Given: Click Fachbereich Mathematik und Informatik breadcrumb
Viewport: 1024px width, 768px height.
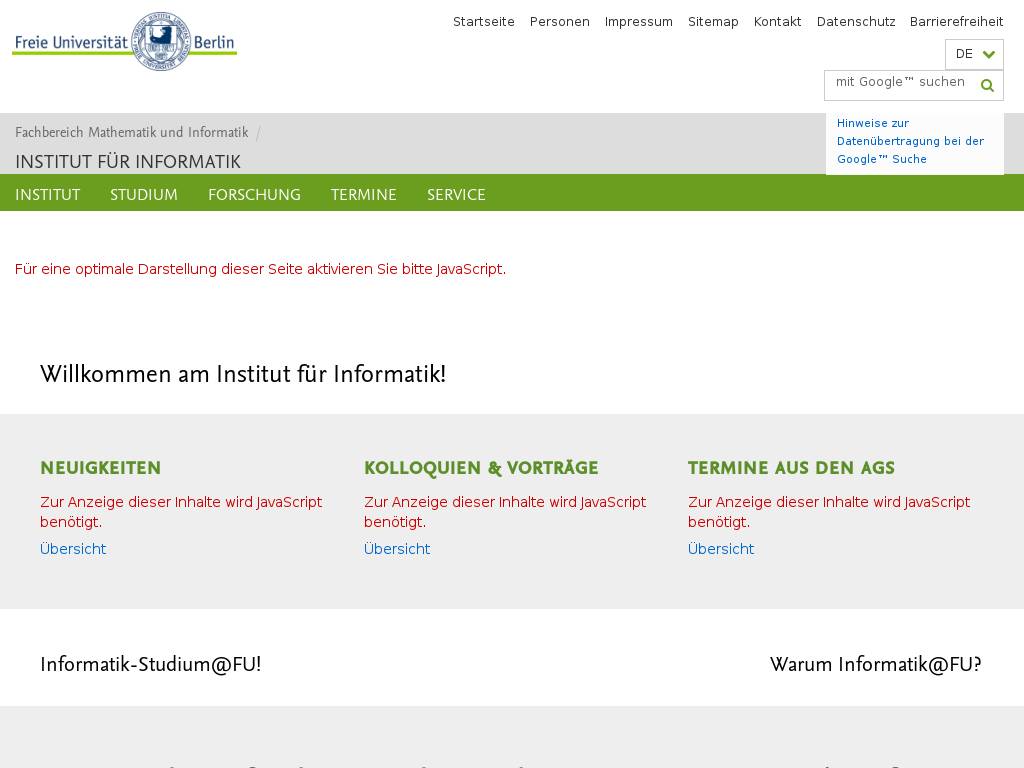Looking at the screenshot, I should (x=131, y=132).
